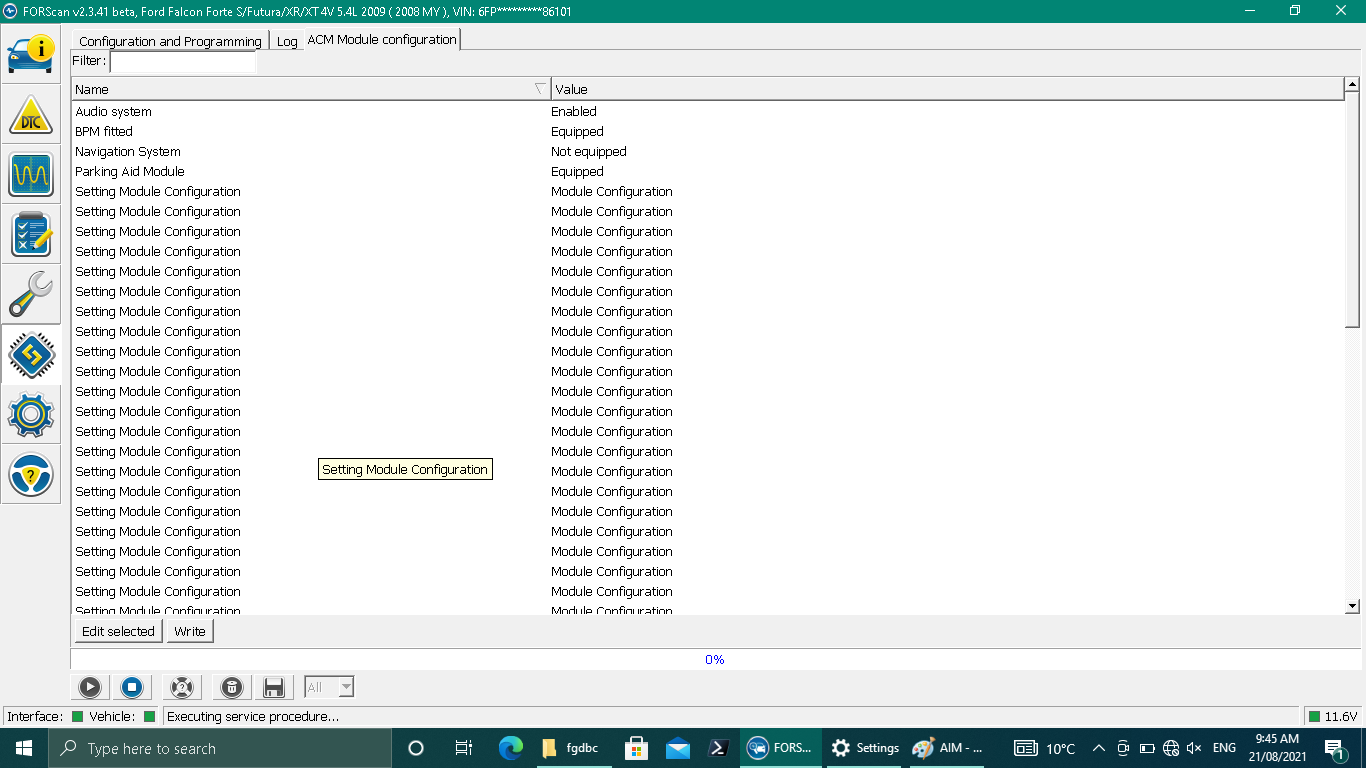Switch to Configuration and Programming tab

click(170, 41)
